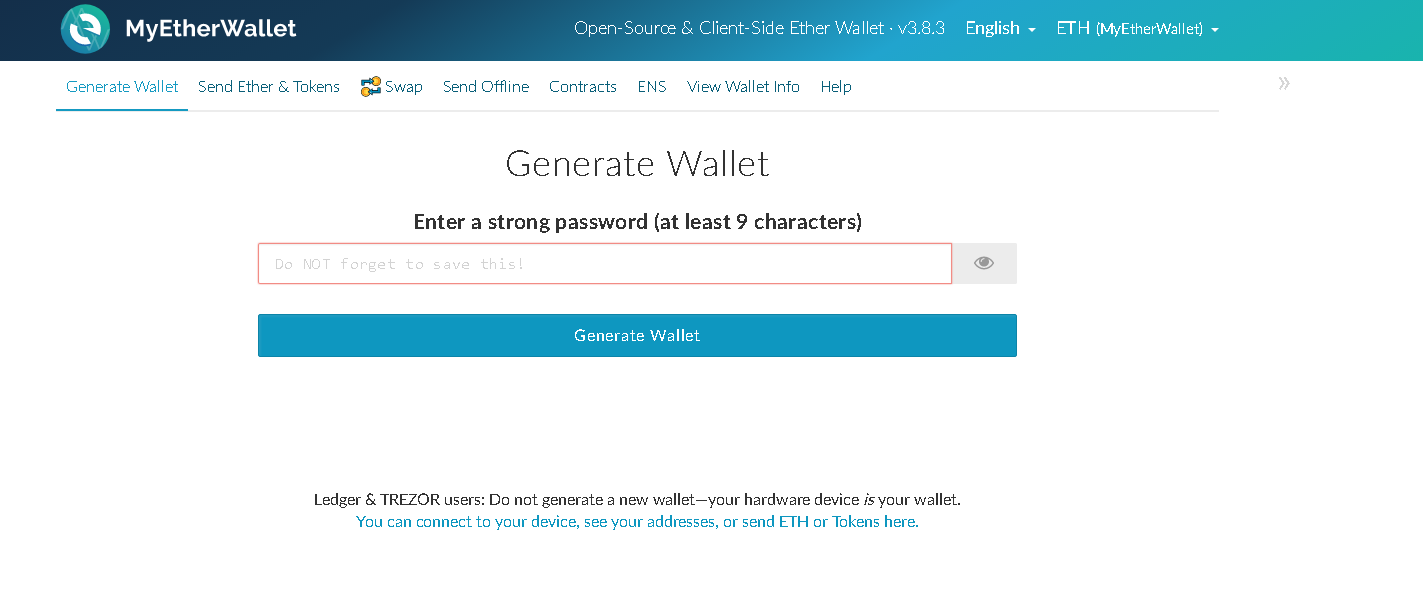This screenshot has width=1423, height=602.
Task: Follow the connect to your device link
Action: point(637,522)
